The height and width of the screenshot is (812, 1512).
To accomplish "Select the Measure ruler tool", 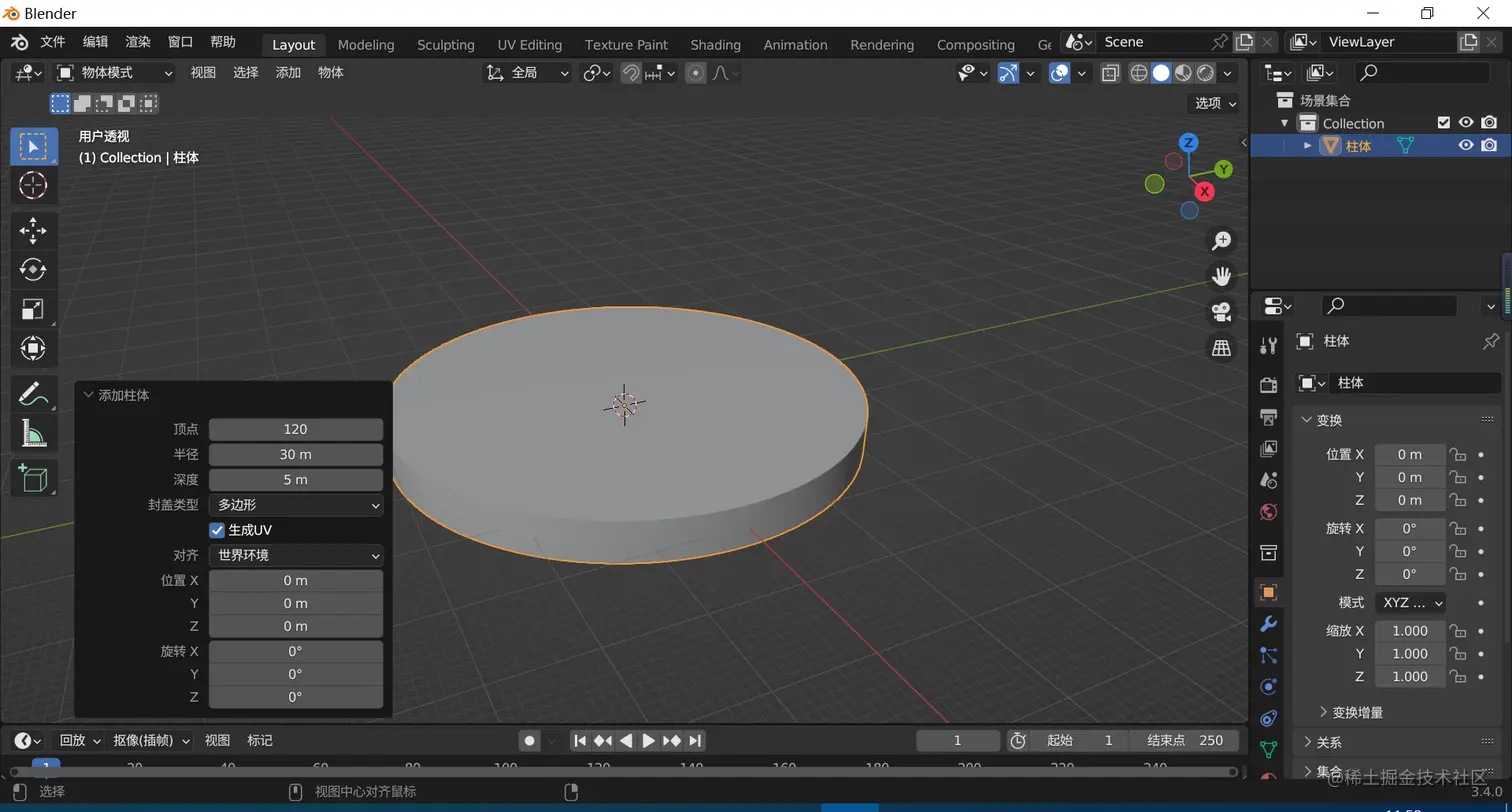I will (x=33, y=433).
